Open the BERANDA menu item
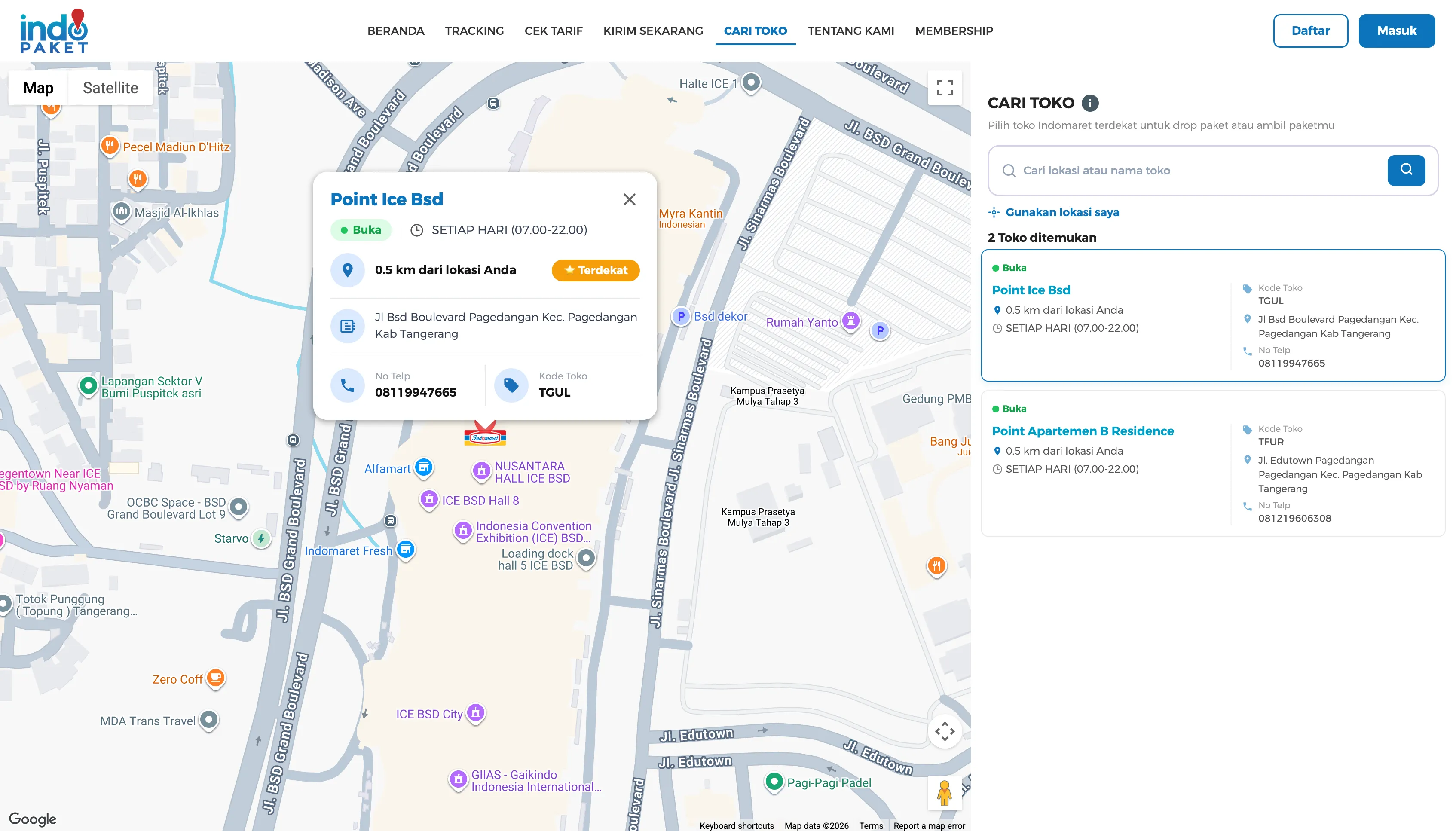This screenshot has width=1456, height=831. click(395, 31)
